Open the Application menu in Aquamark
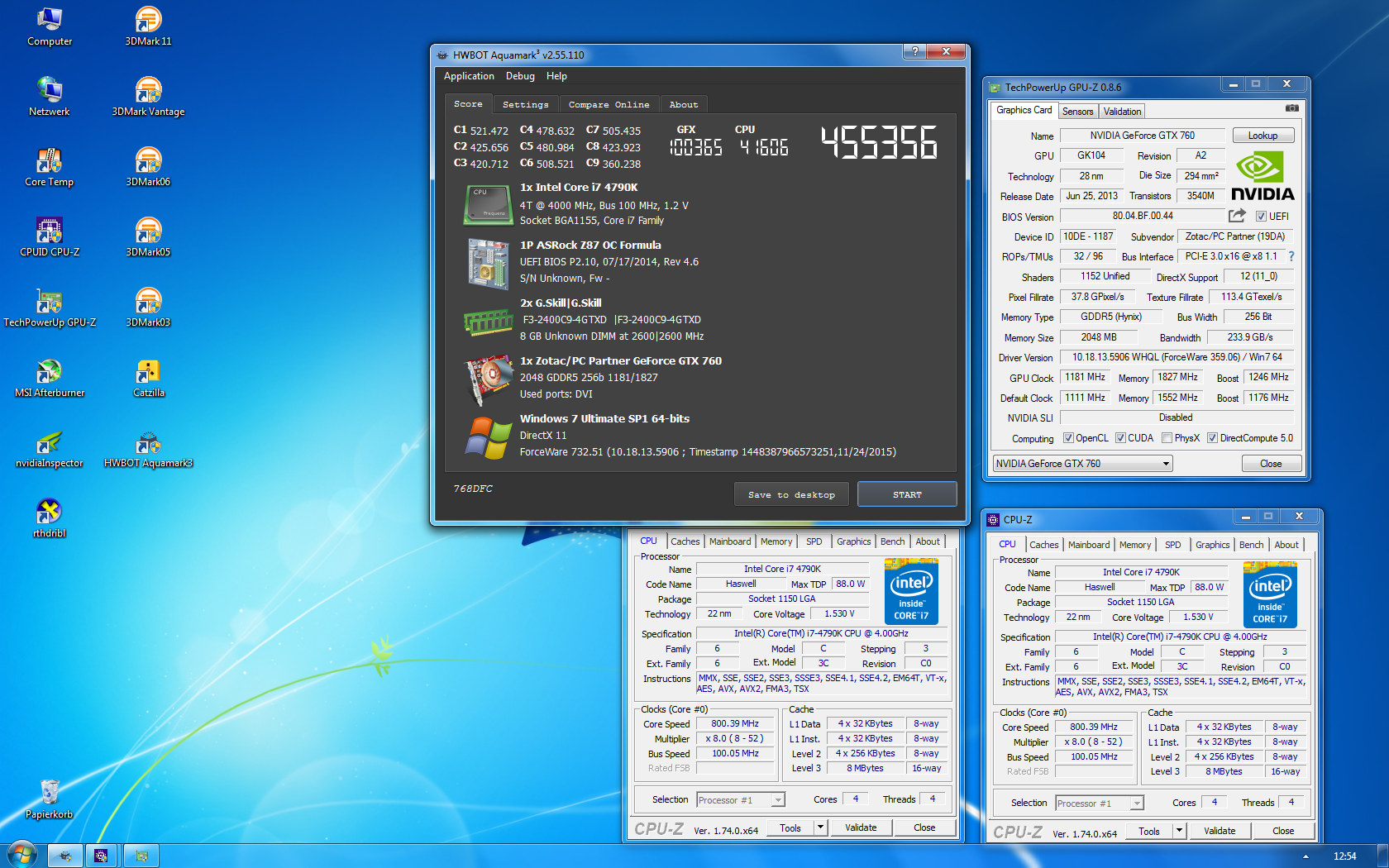The image size is (1389, 868). point(469,76)
